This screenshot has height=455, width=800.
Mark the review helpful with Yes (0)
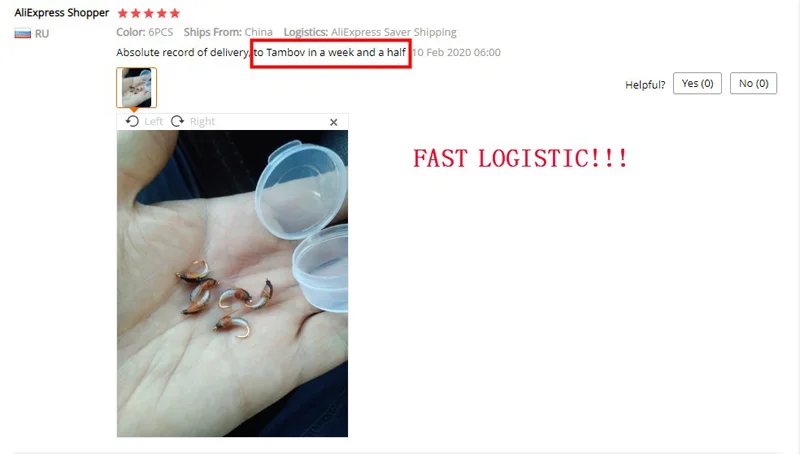(x=697, y=83)
